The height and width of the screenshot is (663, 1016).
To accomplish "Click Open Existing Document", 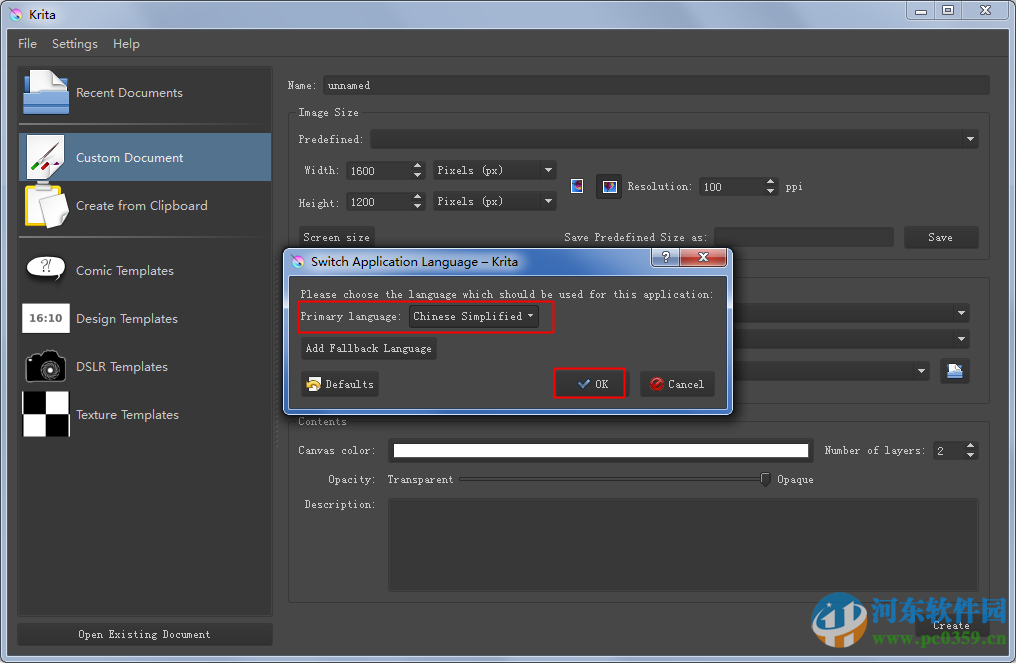I will [x=144, y=634].
